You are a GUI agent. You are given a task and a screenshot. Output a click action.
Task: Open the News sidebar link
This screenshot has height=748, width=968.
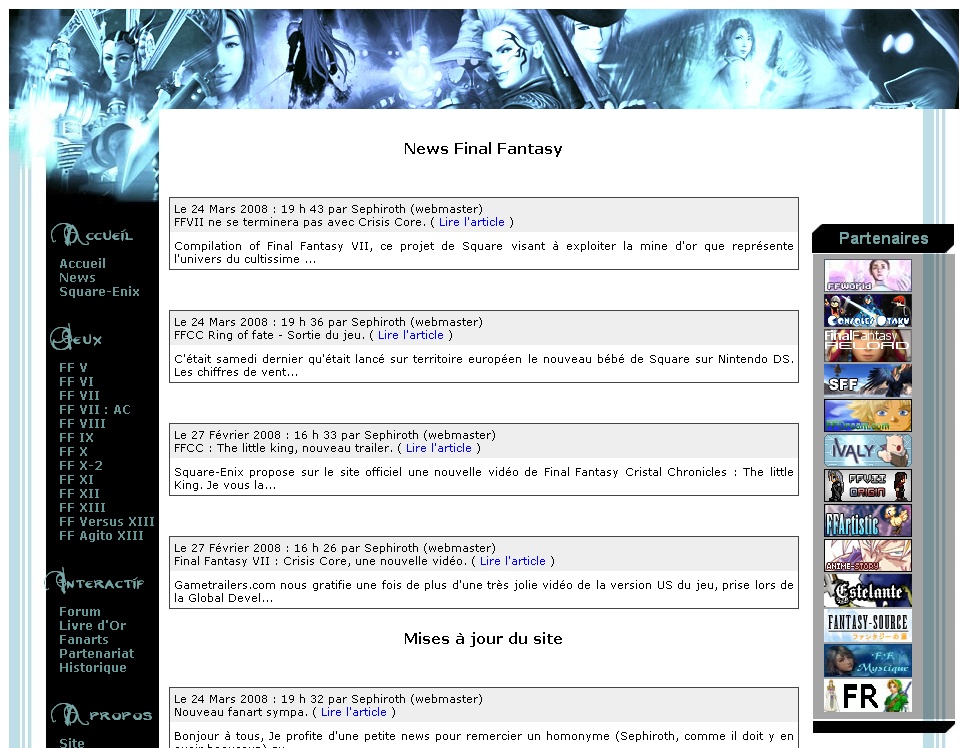coord(77,278)
